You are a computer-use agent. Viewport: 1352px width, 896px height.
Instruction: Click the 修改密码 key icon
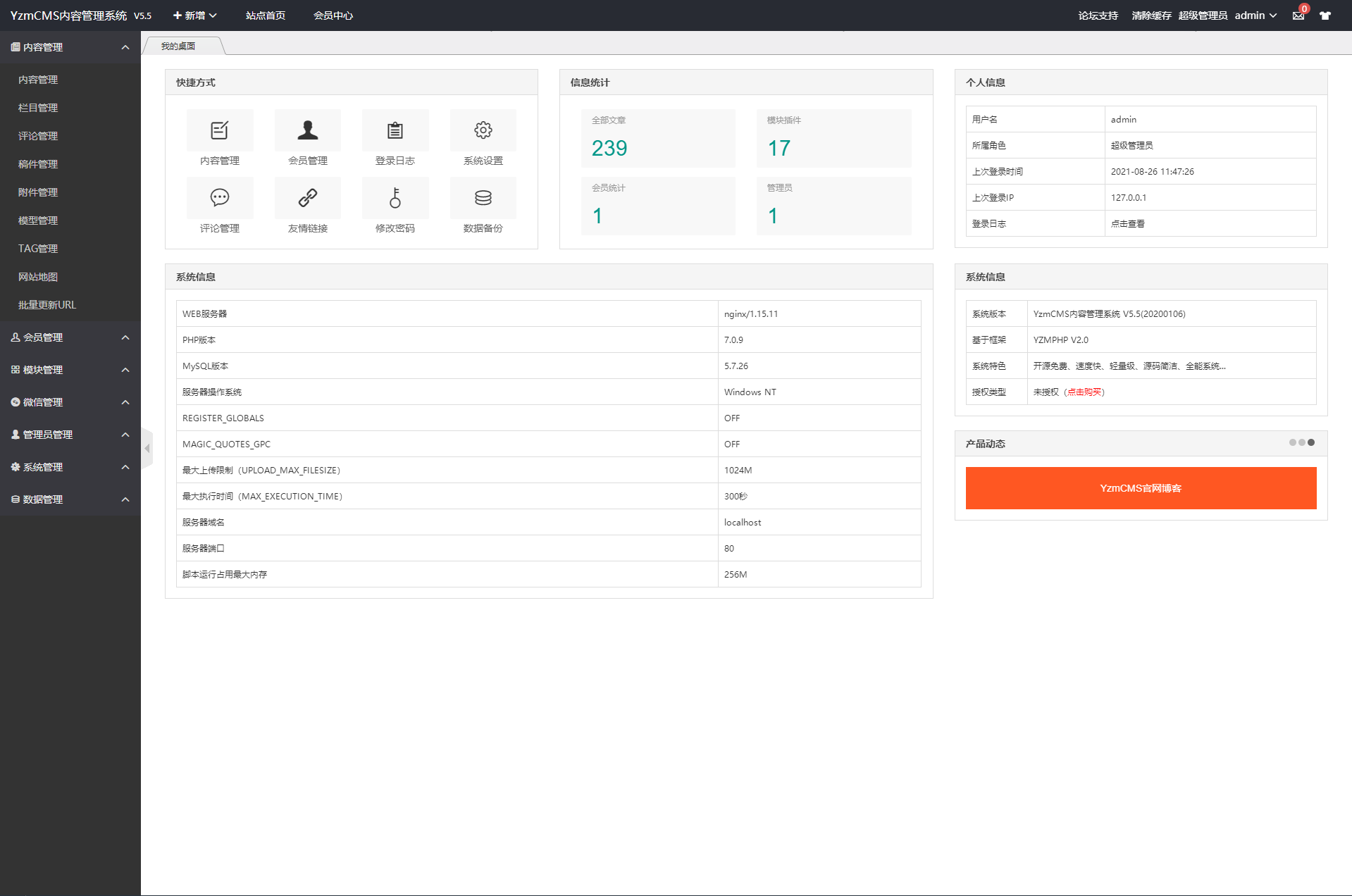coord(395,198)
